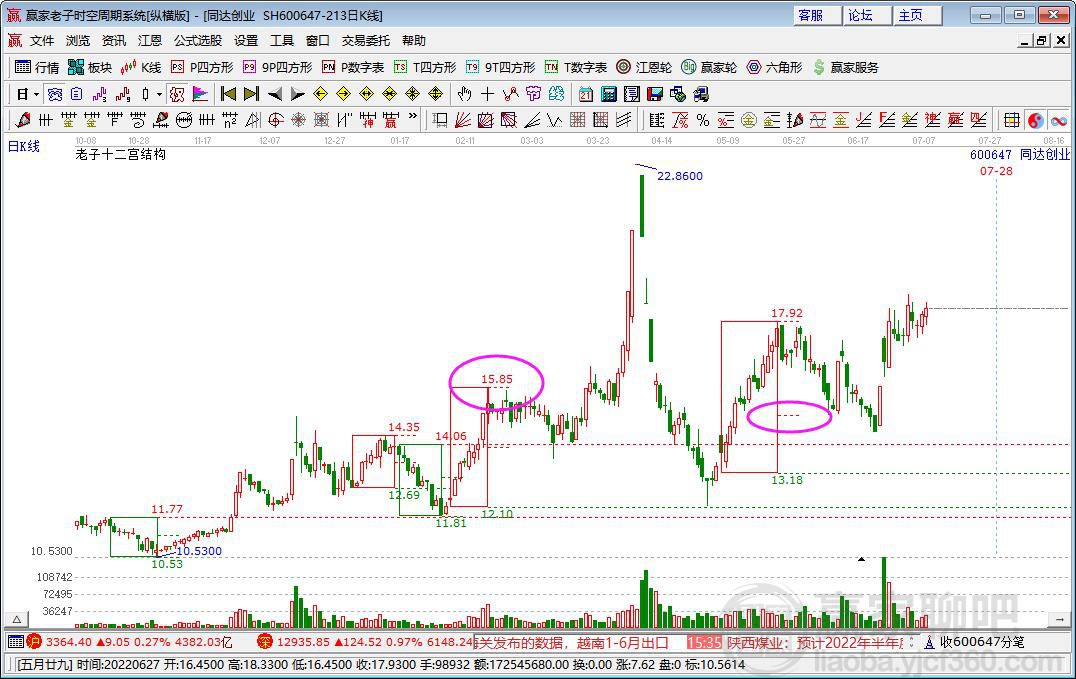This screenshot has width=1076, height=679.
Task: Step chart right with black arrow
Action: click(297, 94)
